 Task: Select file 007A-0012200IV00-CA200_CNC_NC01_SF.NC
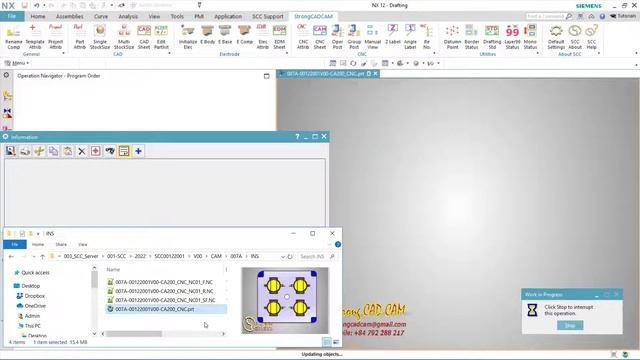(x=165, y=300)
